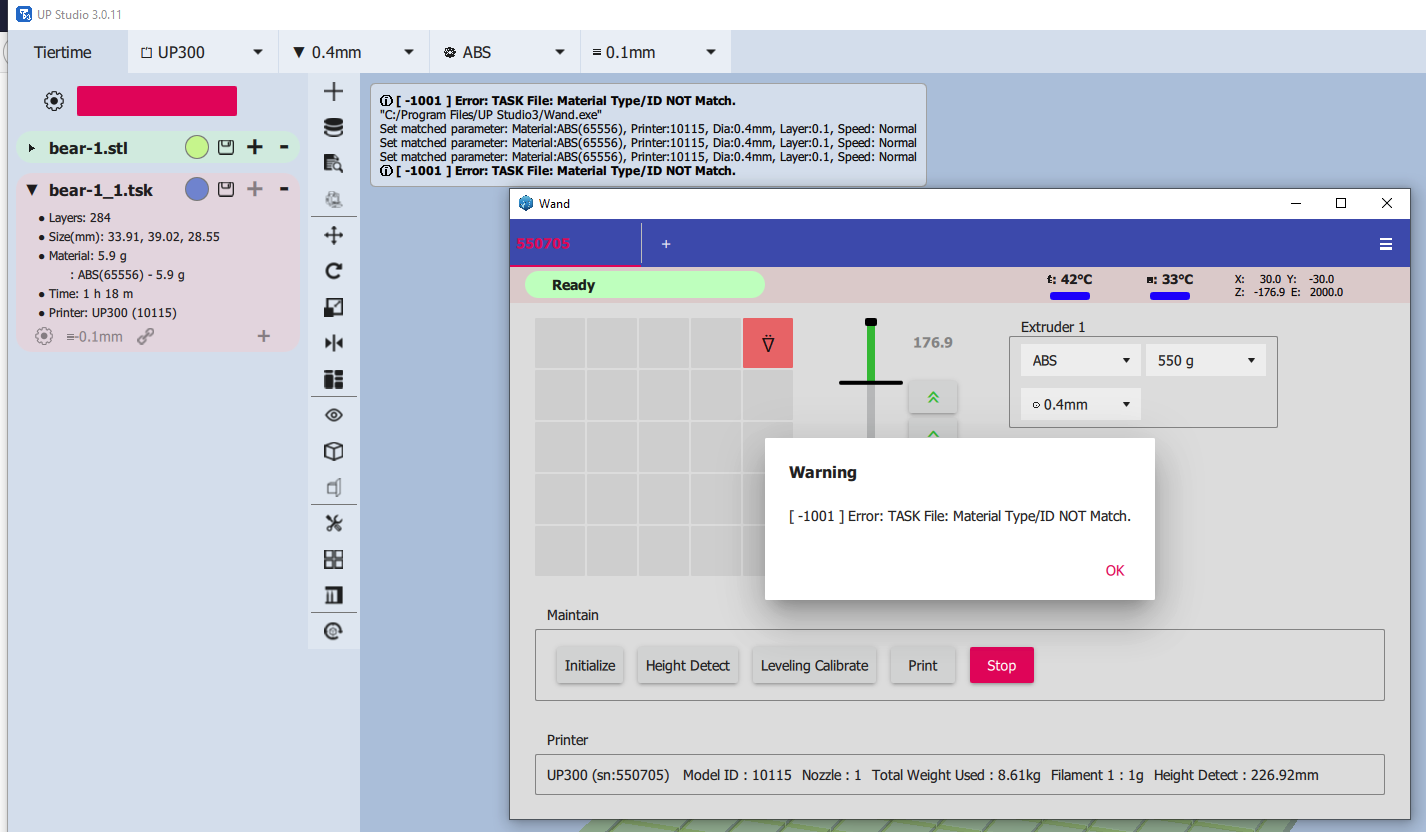Click the add model plus icon in toolbar
The width and height of the screenshot is (1426, 832).
point(334,92)
